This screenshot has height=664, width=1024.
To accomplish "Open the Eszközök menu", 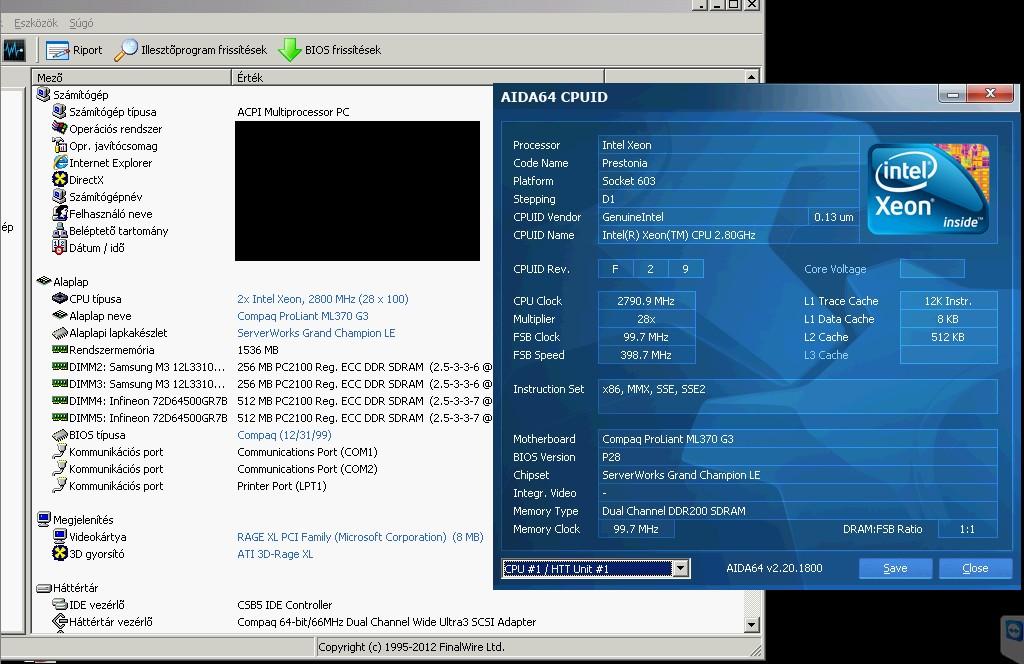I will point(36,23).
